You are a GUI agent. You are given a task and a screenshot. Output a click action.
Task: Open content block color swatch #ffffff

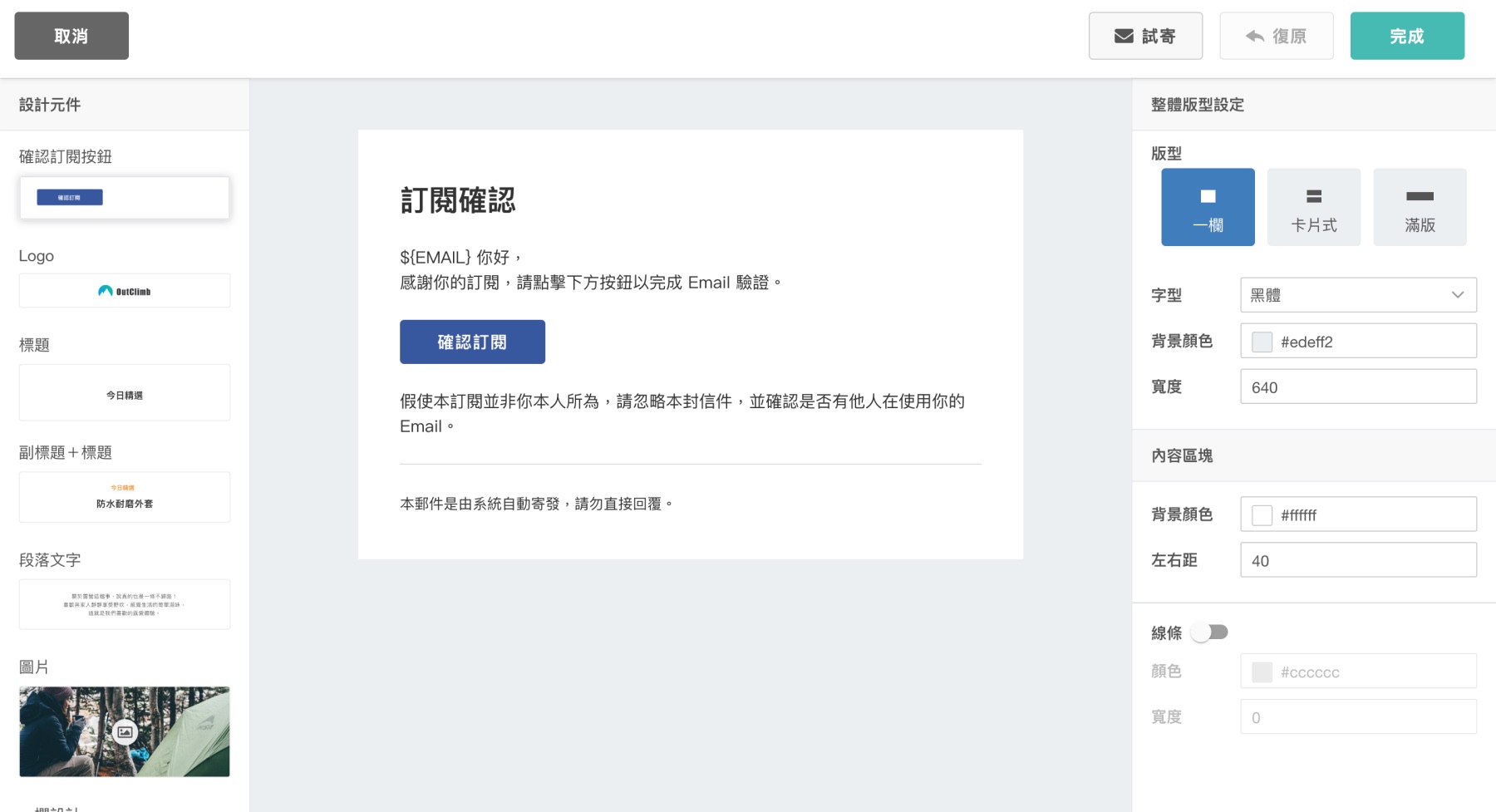pos(1262,515)
